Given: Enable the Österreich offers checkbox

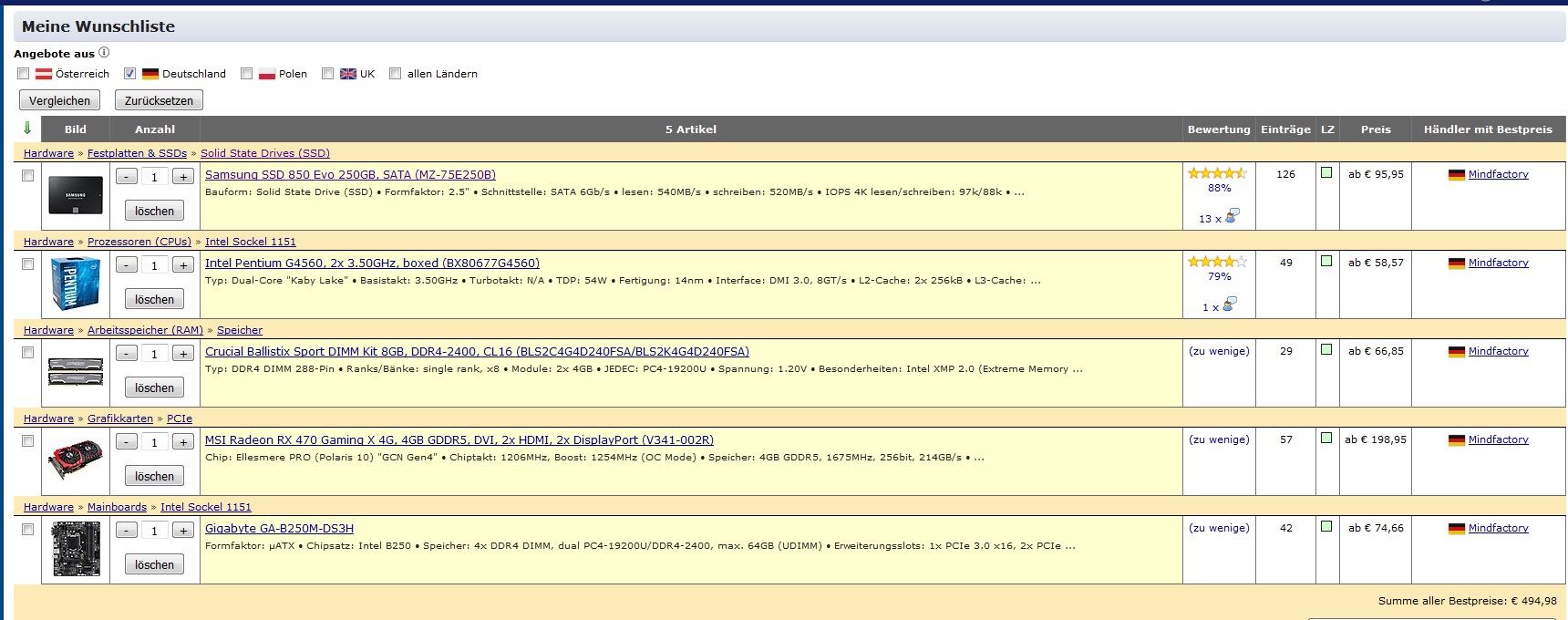Looking at the screenshot, I should coord(24,74).
